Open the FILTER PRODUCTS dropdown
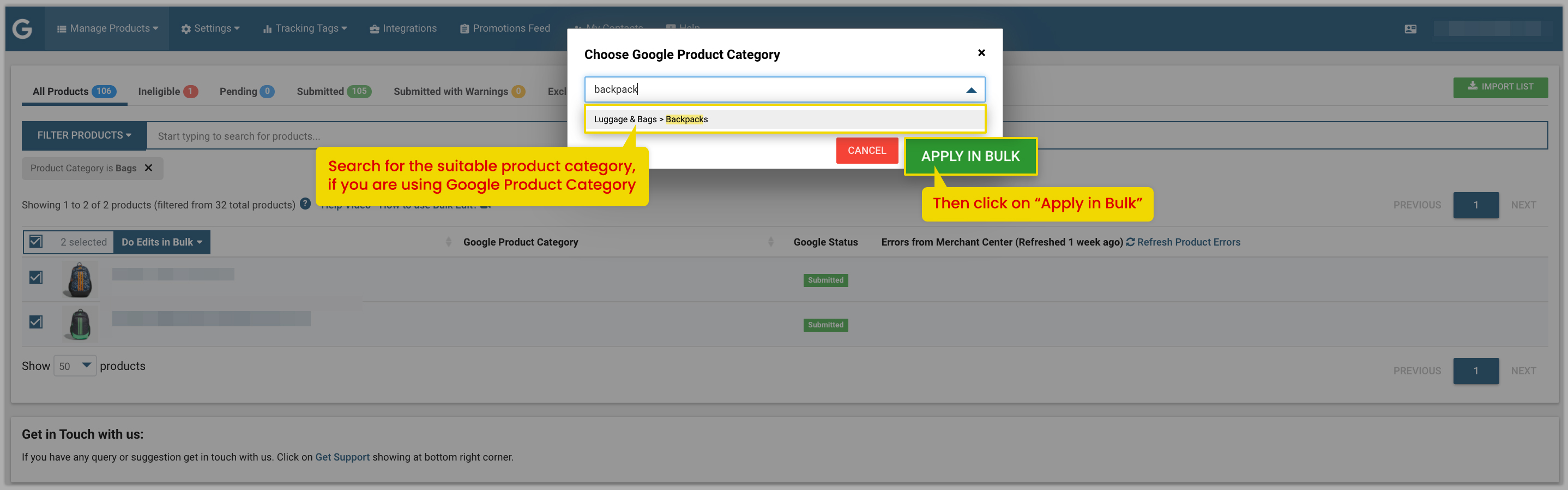The width and height of the screenshot is (1568, 490). point(84,135)
